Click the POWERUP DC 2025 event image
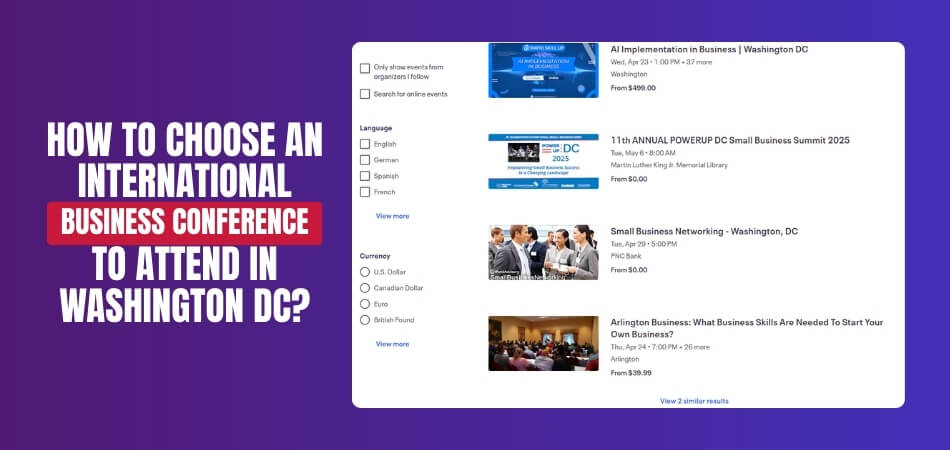950x450 pixels. pyautogui.click(x=543, y=161)
